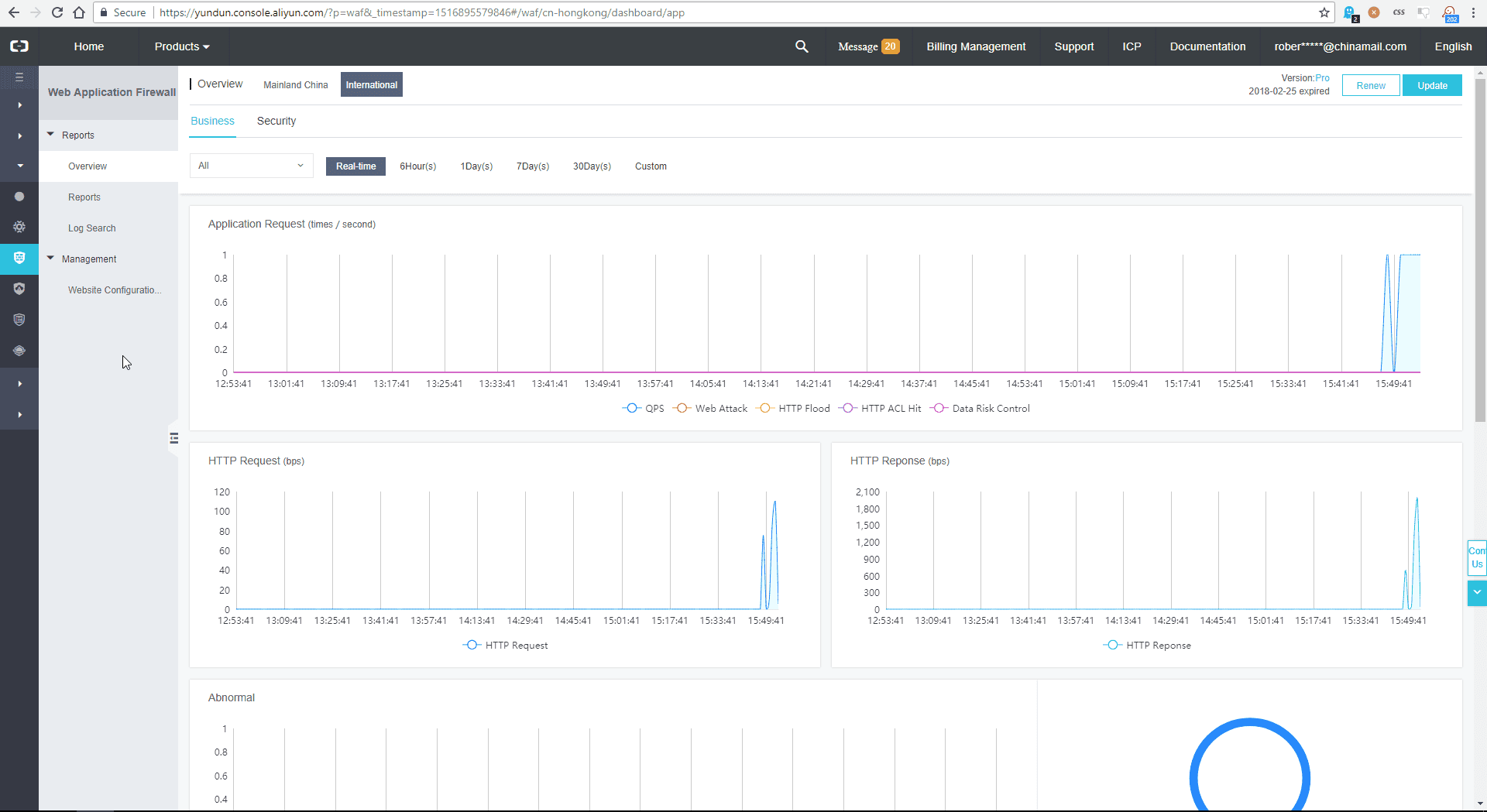Select the Mainland China region tab
Viewport: 1487px width, 812px height.
tap(295, 85)
